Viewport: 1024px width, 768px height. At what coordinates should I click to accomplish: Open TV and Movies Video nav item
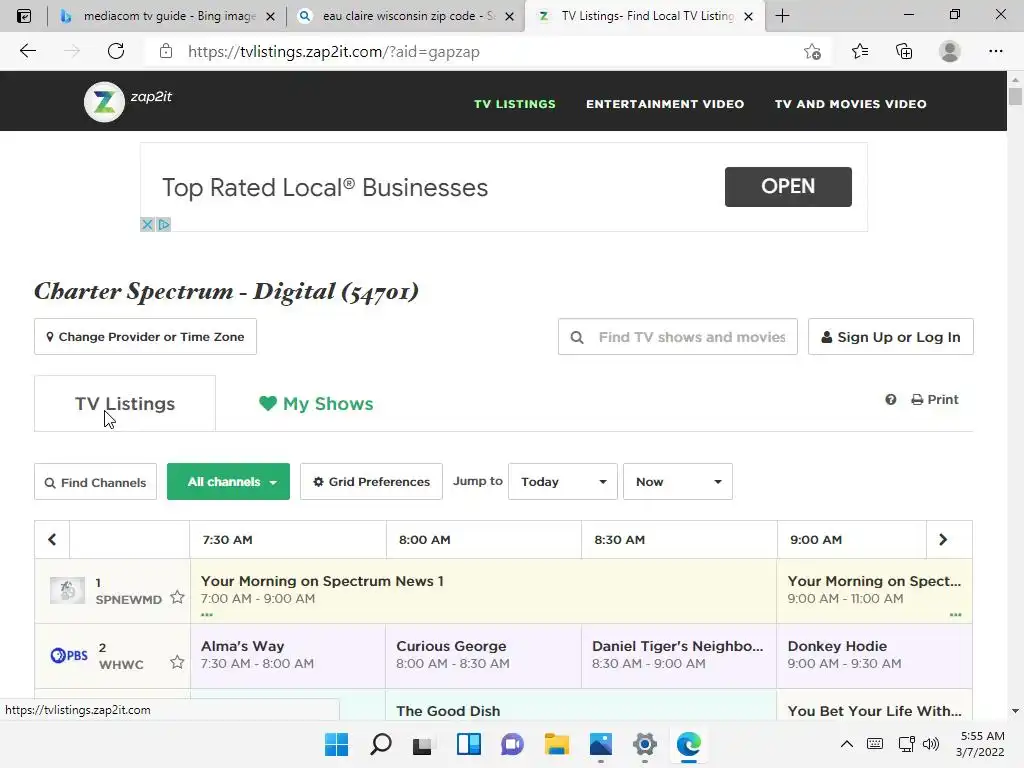pyautogui.click(x=850, y=104)
